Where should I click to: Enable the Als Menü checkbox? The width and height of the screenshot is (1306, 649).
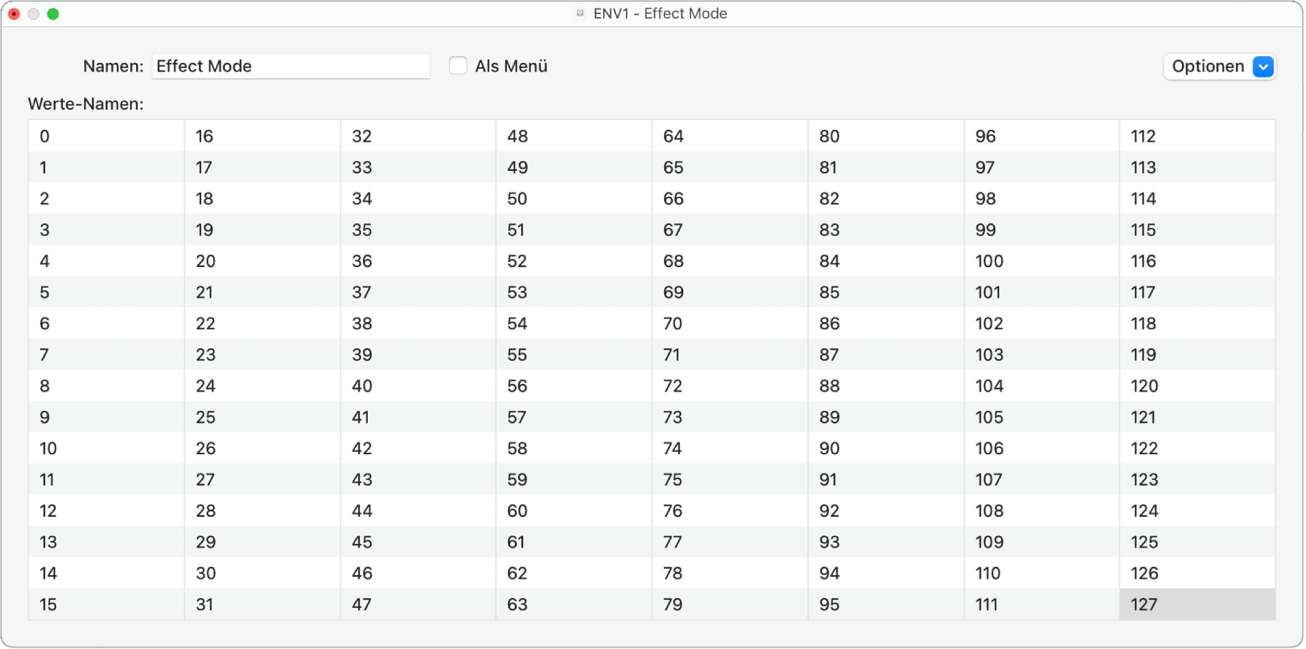point(458,66)
